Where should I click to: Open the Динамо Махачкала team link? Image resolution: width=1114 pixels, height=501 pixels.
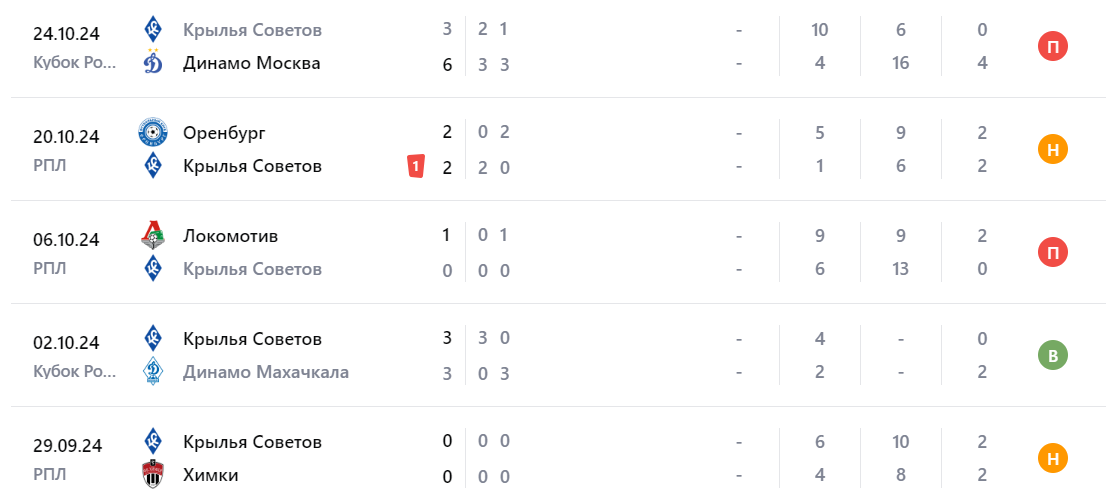(266, 372)
